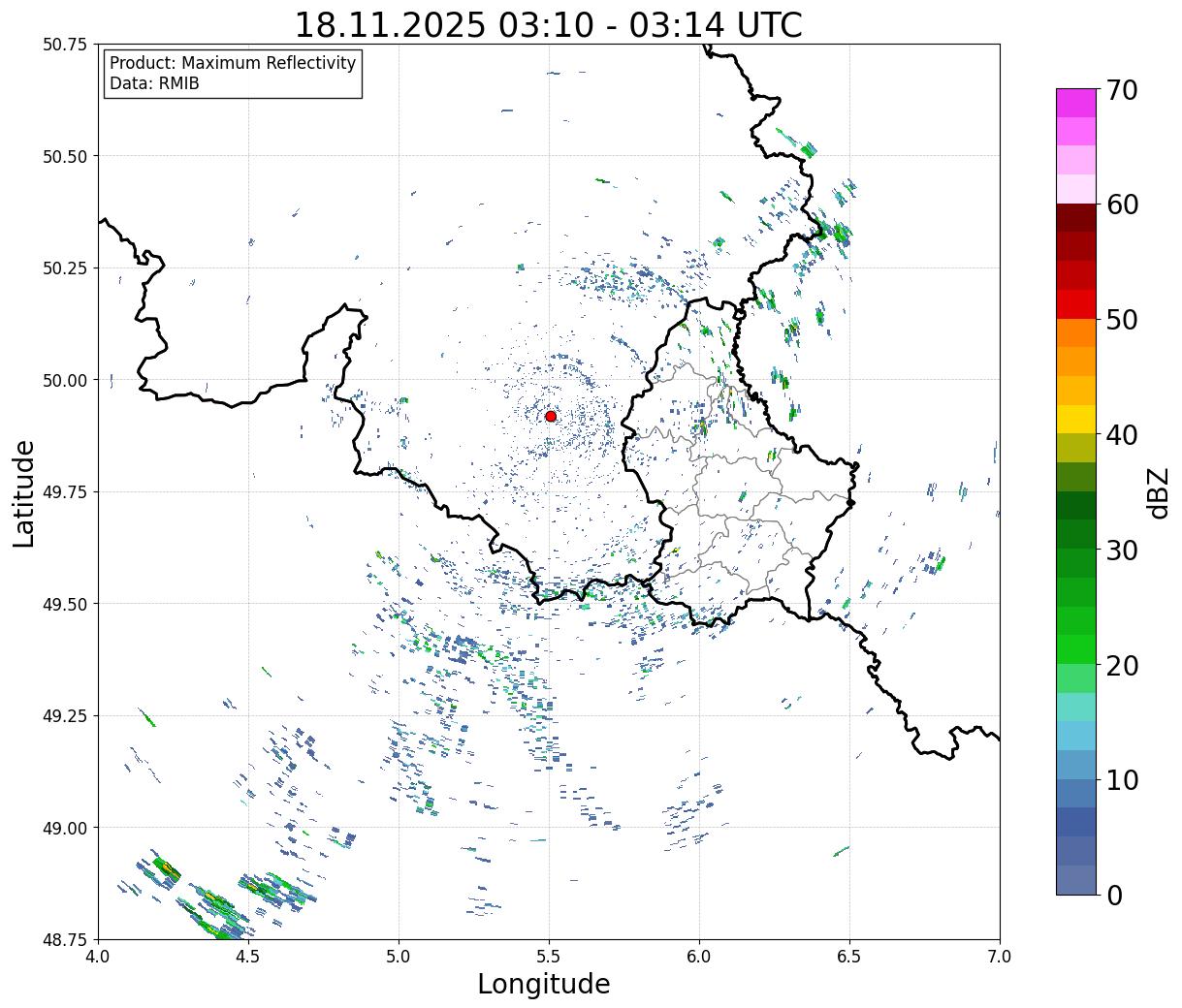Viewport: 1182px width, 1008px height.
Task: Click the longitude tick label 4.5
Action: [x=248, y=957]
